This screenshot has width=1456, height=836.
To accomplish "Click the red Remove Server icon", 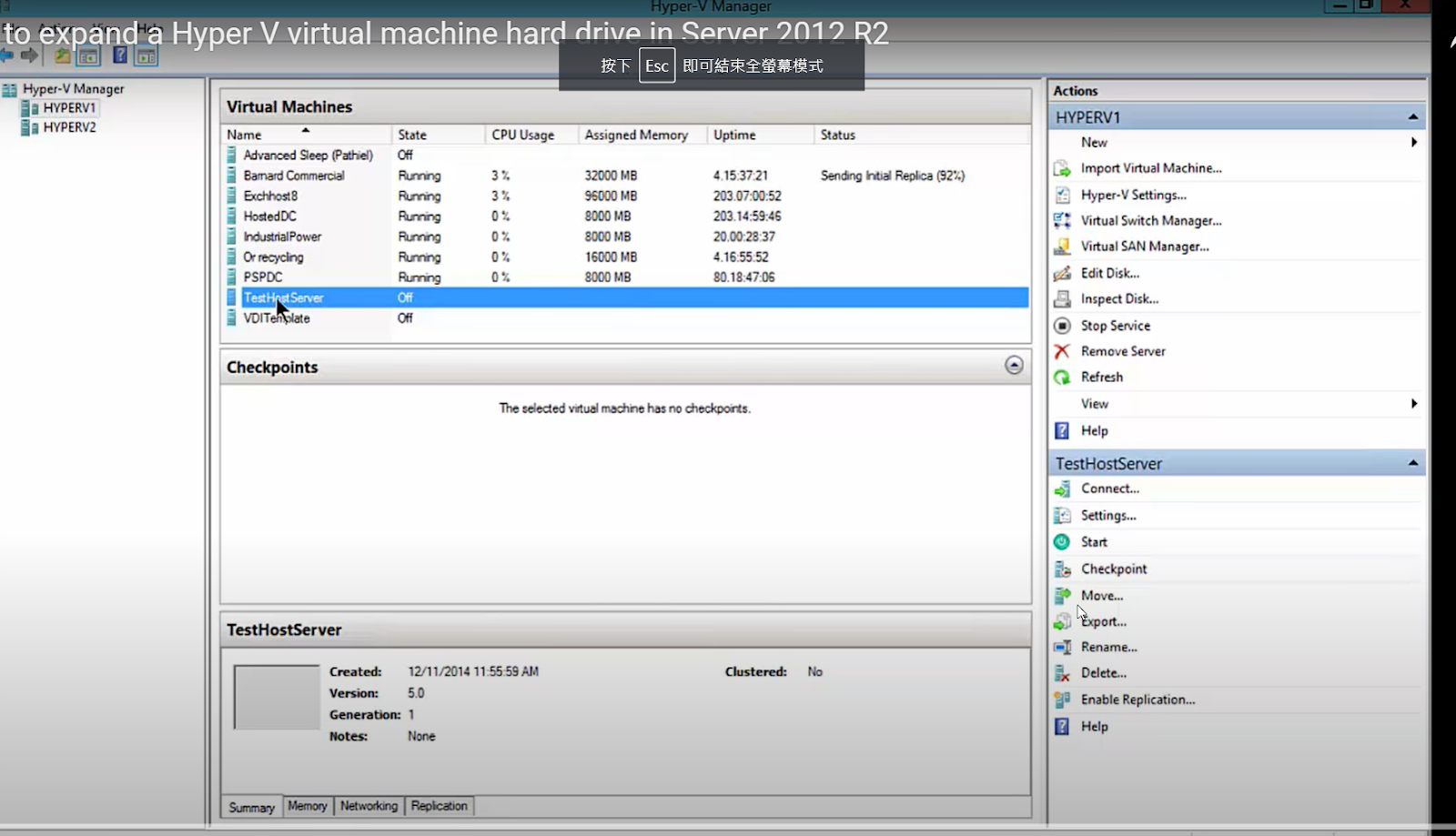I will coord(1062,351).
